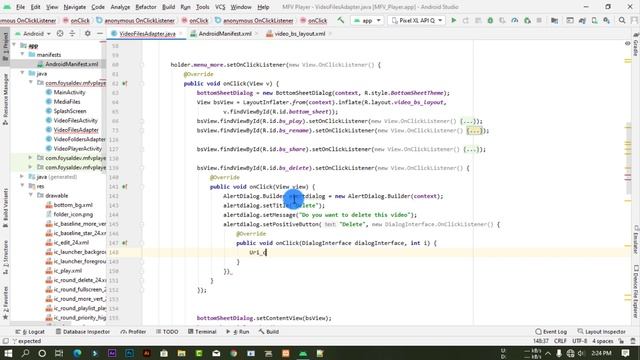This screenshot has width=640, height=360.
Task: Select VideoPlayerActivity in project tree
Action: [x=73, y=149]
